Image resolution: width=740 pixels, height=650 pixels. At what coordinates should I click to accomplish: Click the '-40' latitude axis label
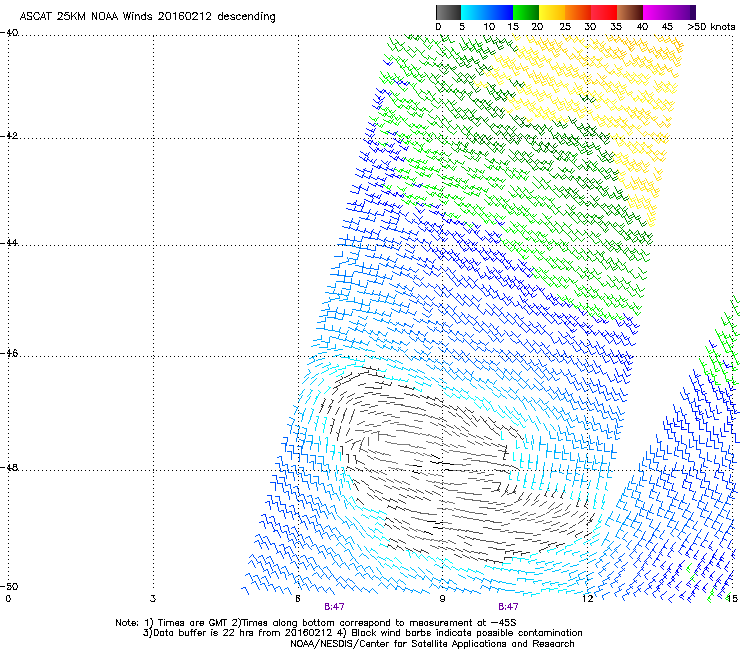pos(9,33)
